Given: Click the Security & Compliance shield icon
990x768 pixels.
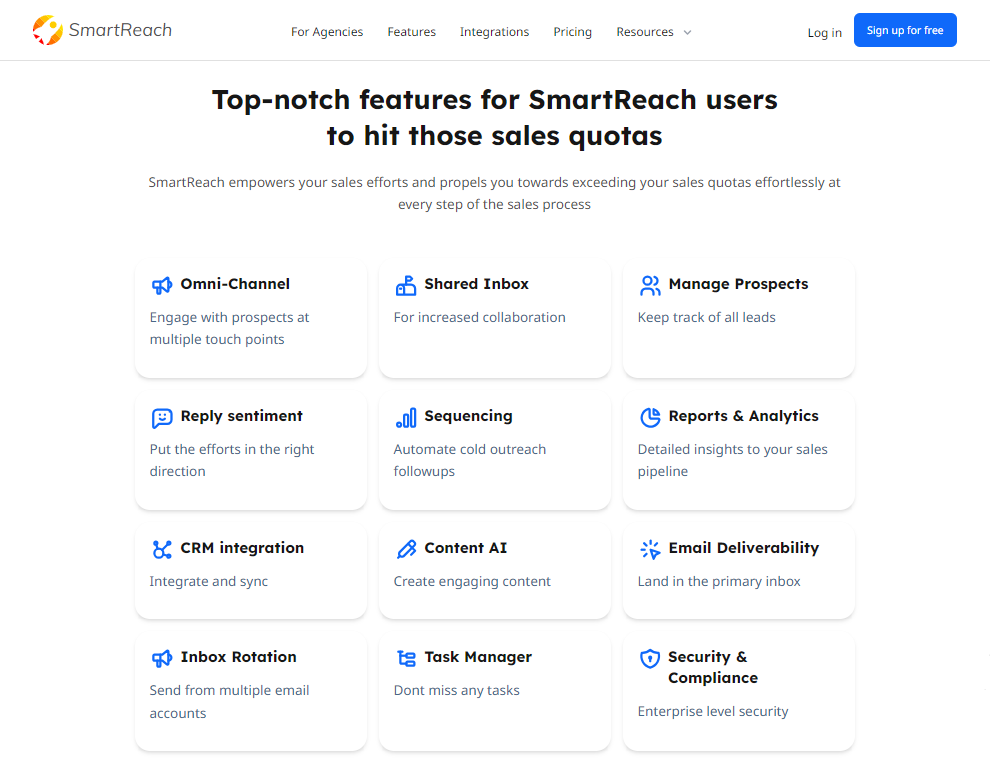Looking at the screenshot, I should pos(650,659).
